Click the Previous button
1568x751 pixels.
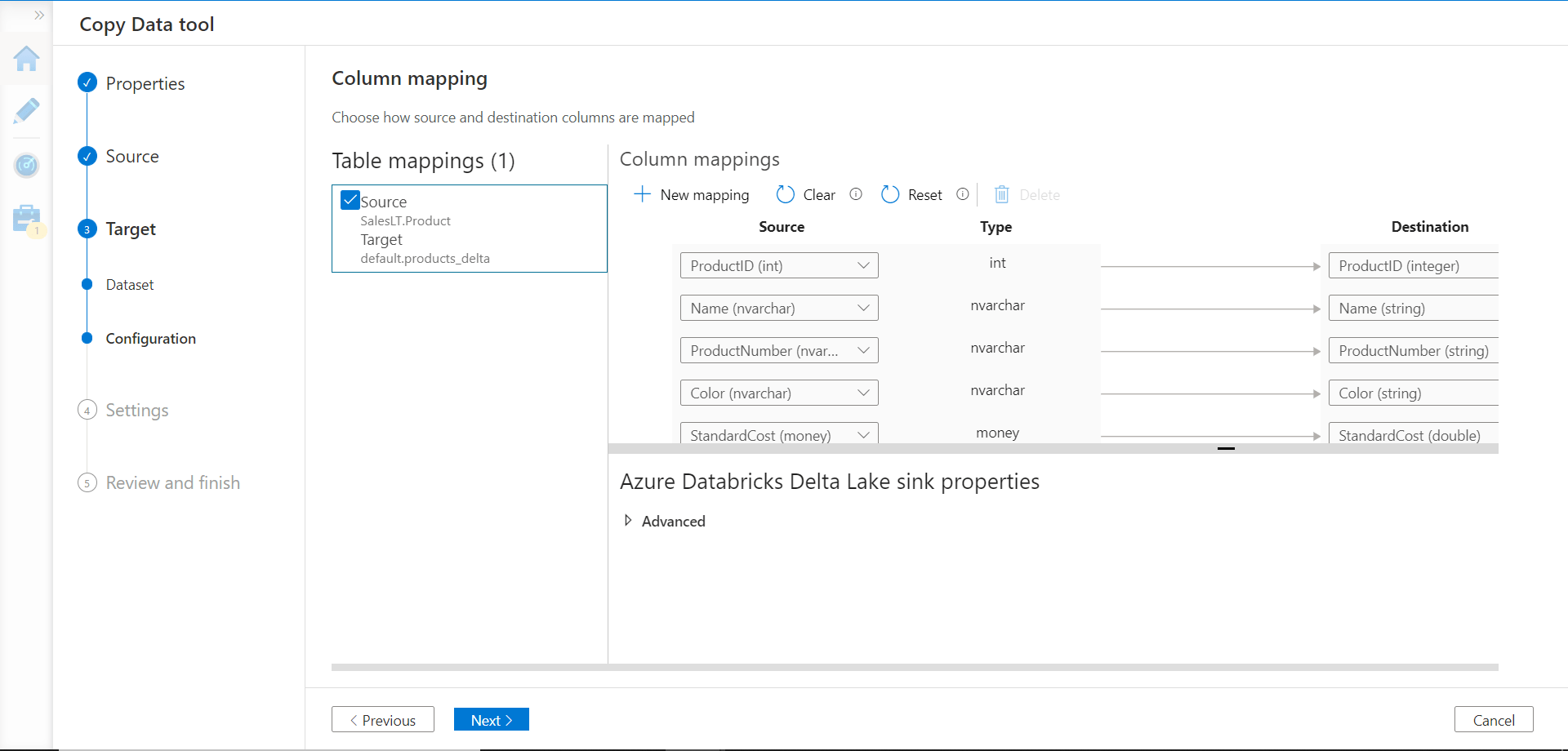(382, 719)
